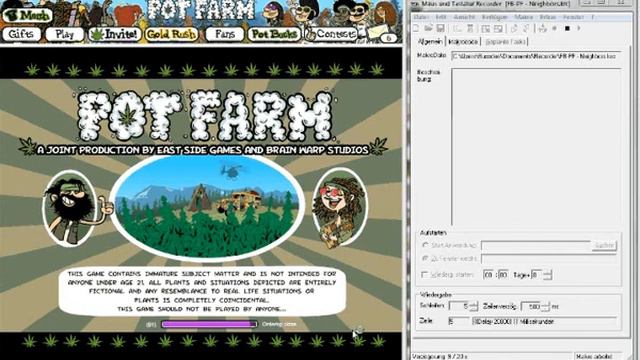Click the Makro arbeitet status text

pos(595,356)
